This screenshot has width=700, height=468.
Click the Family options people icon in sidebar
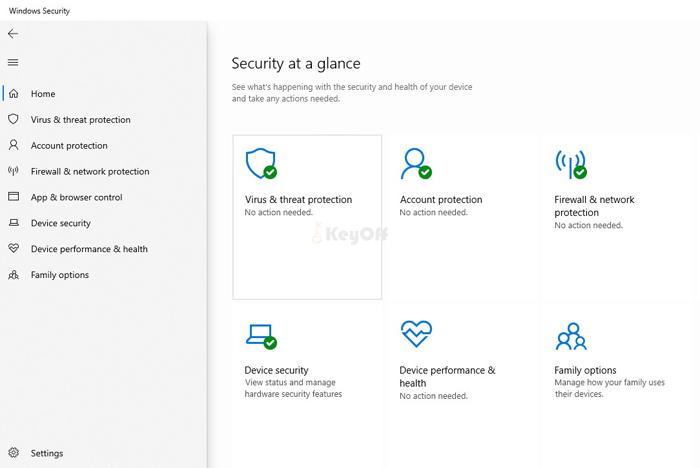pos(13,275)
